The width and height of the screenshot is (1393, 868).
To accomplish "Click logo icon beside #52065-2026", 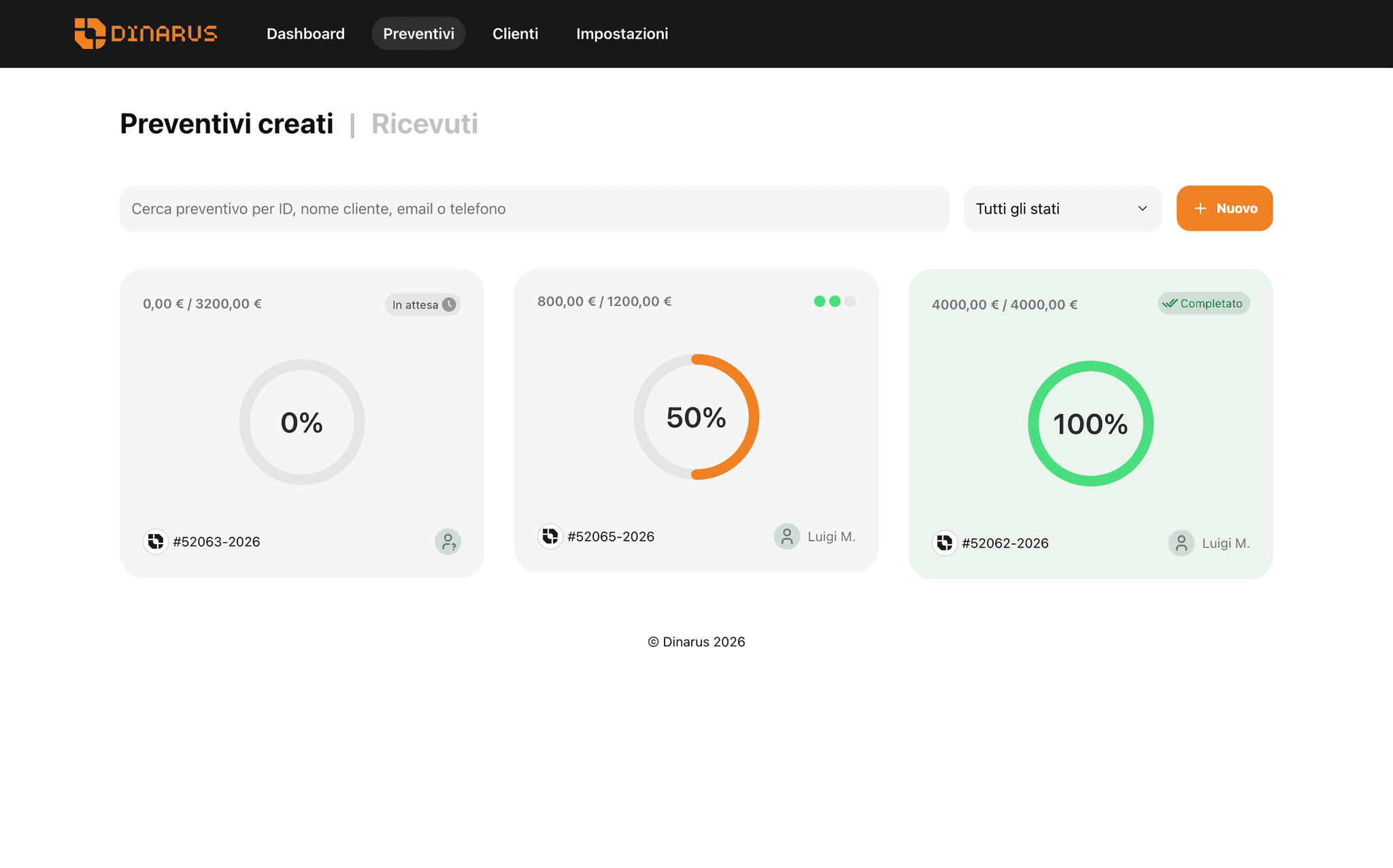I will click(x=550, y=536).
